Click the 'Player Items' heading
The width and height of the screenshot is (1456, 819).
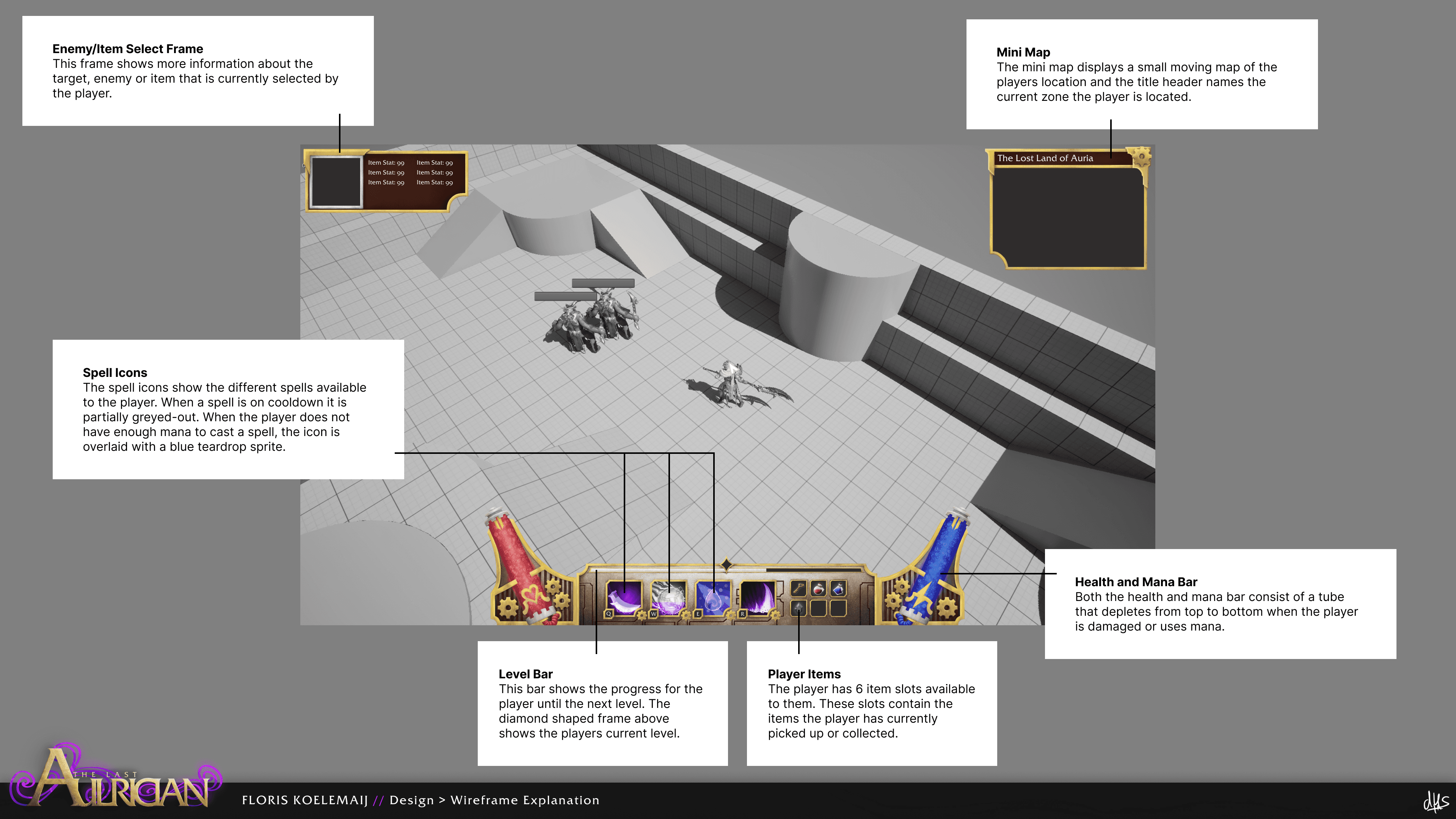804,674
